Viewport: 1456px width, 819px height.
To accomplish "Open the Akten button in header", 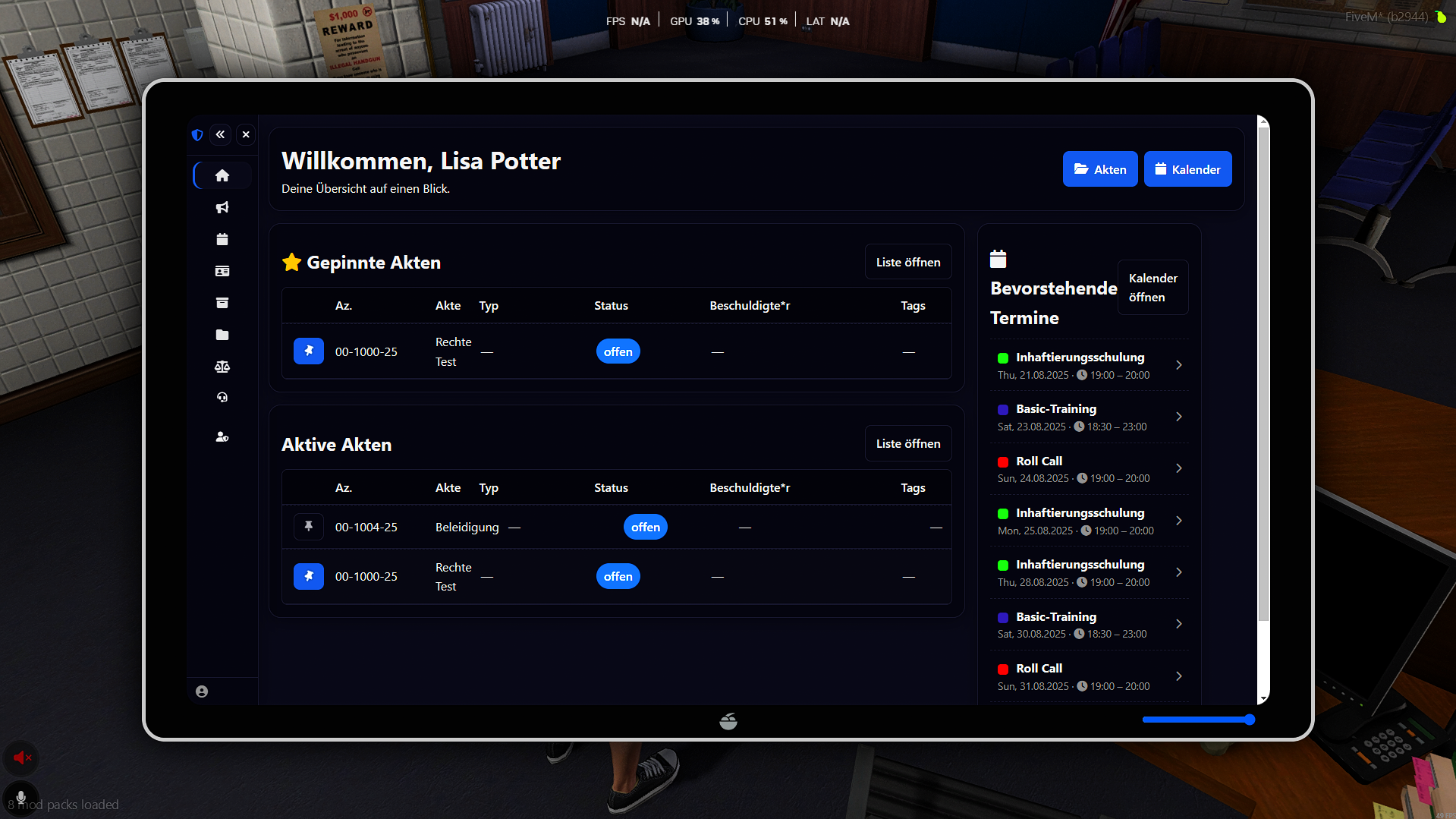I will point(1100,169).
